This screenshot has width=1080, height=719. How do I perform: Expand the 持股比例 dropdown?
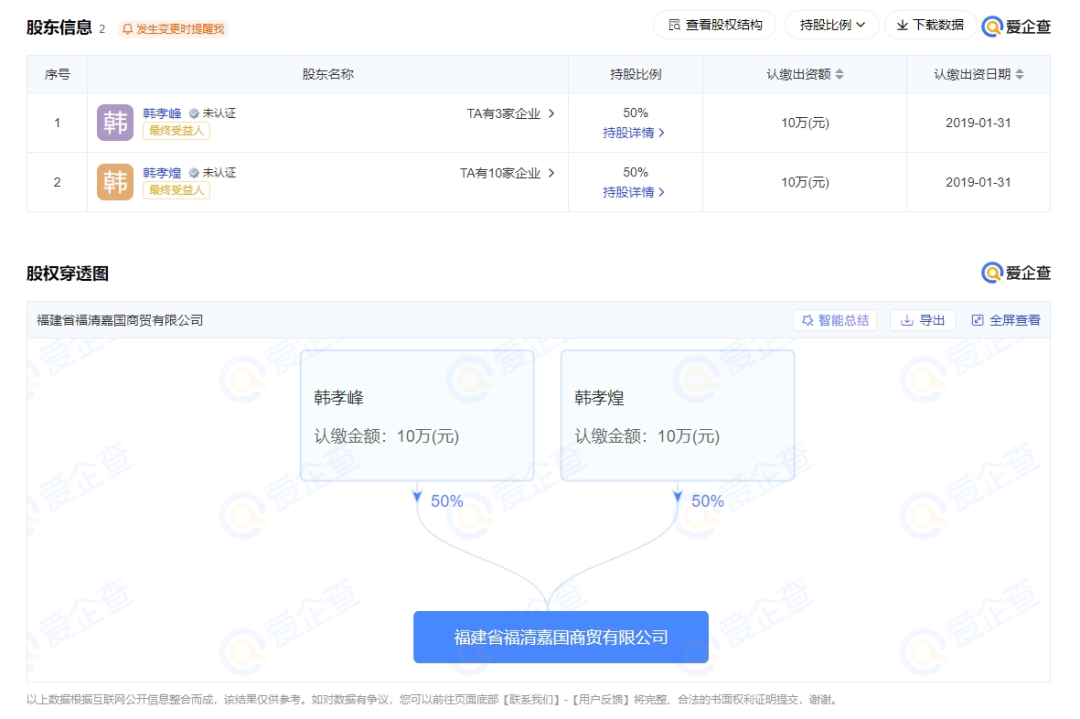(832, 25)
